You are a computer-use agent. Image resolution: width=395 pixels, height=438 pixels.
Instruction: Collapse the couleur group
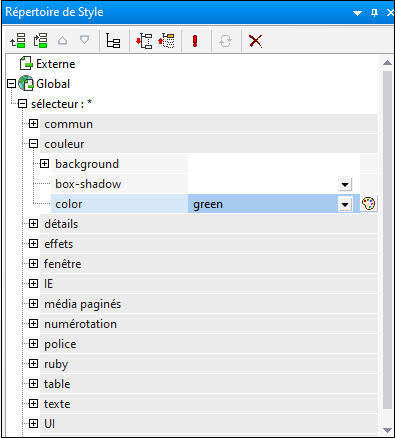click(x=33, y=144)
